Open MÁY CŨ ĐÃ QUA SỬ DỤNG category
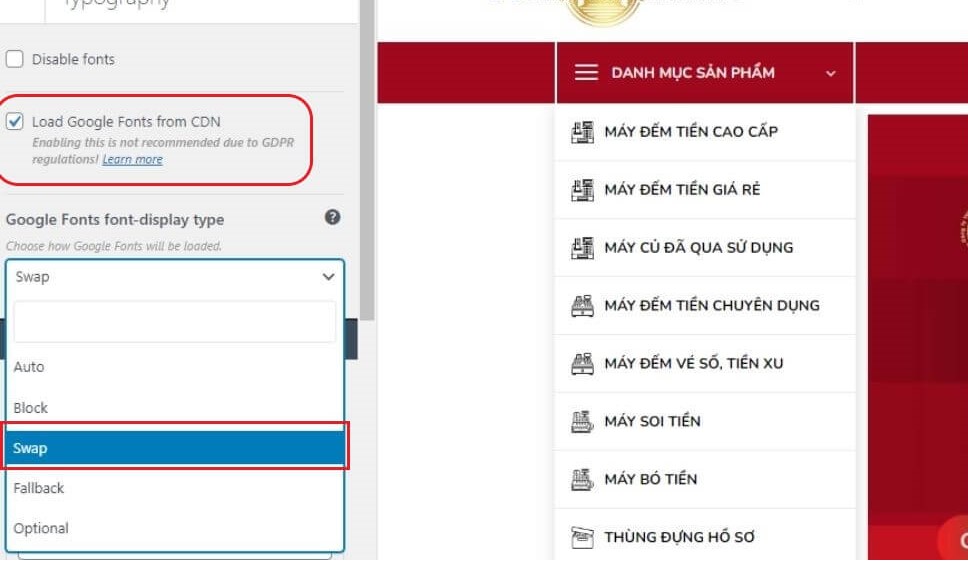The image size is (968, 564). [x=699, y=247]
